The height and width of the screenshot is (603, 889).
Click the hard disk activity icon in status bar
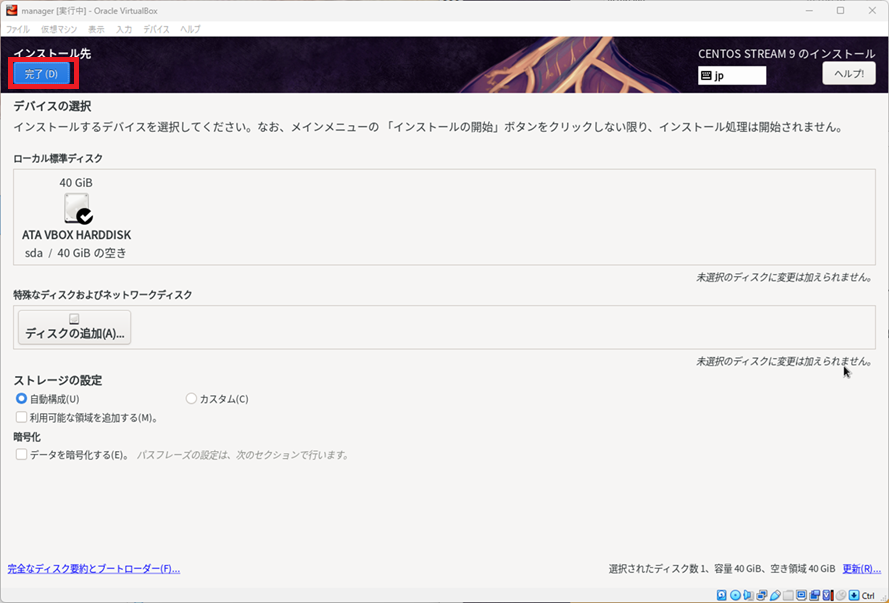pos(721,595)
